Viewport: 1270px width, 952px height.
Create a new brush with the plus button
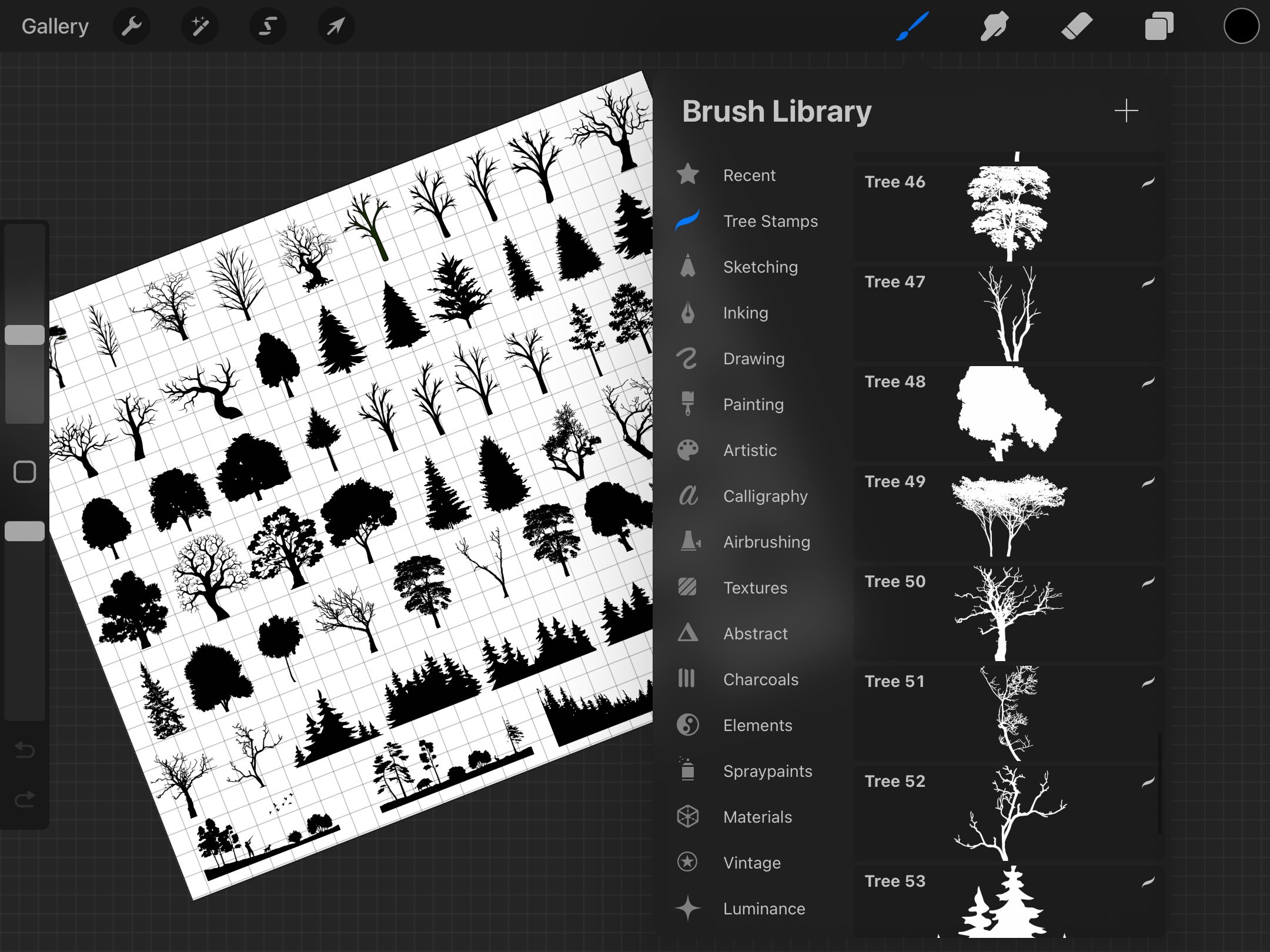point(1126,110)
